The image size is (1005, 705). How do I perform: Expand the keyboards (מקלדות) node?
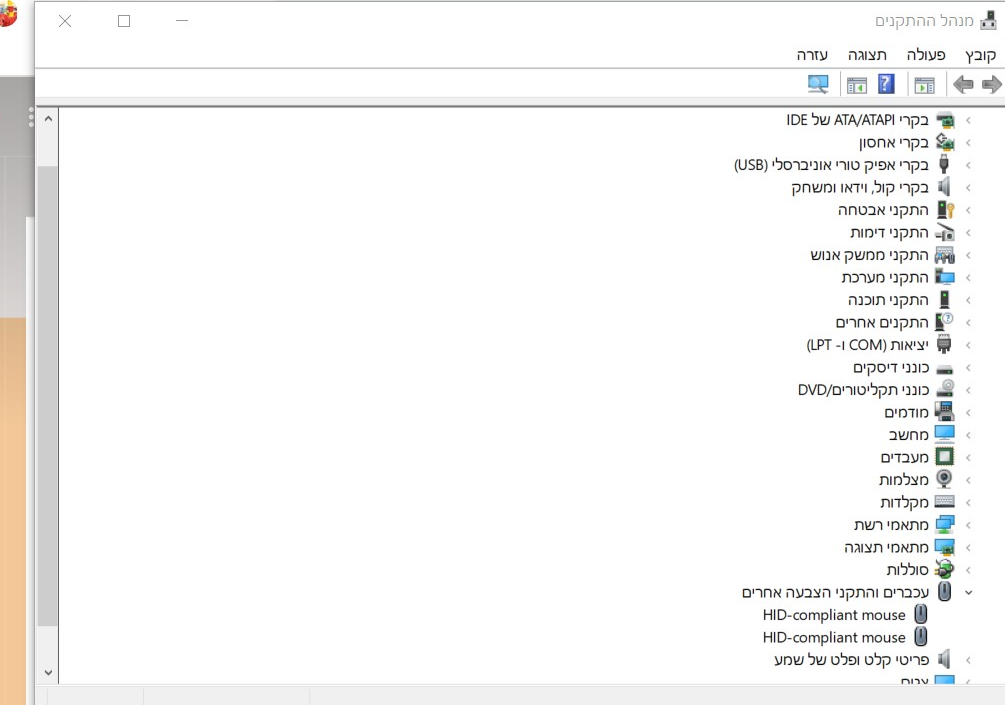pyautogui.click(x=968, y=502)
